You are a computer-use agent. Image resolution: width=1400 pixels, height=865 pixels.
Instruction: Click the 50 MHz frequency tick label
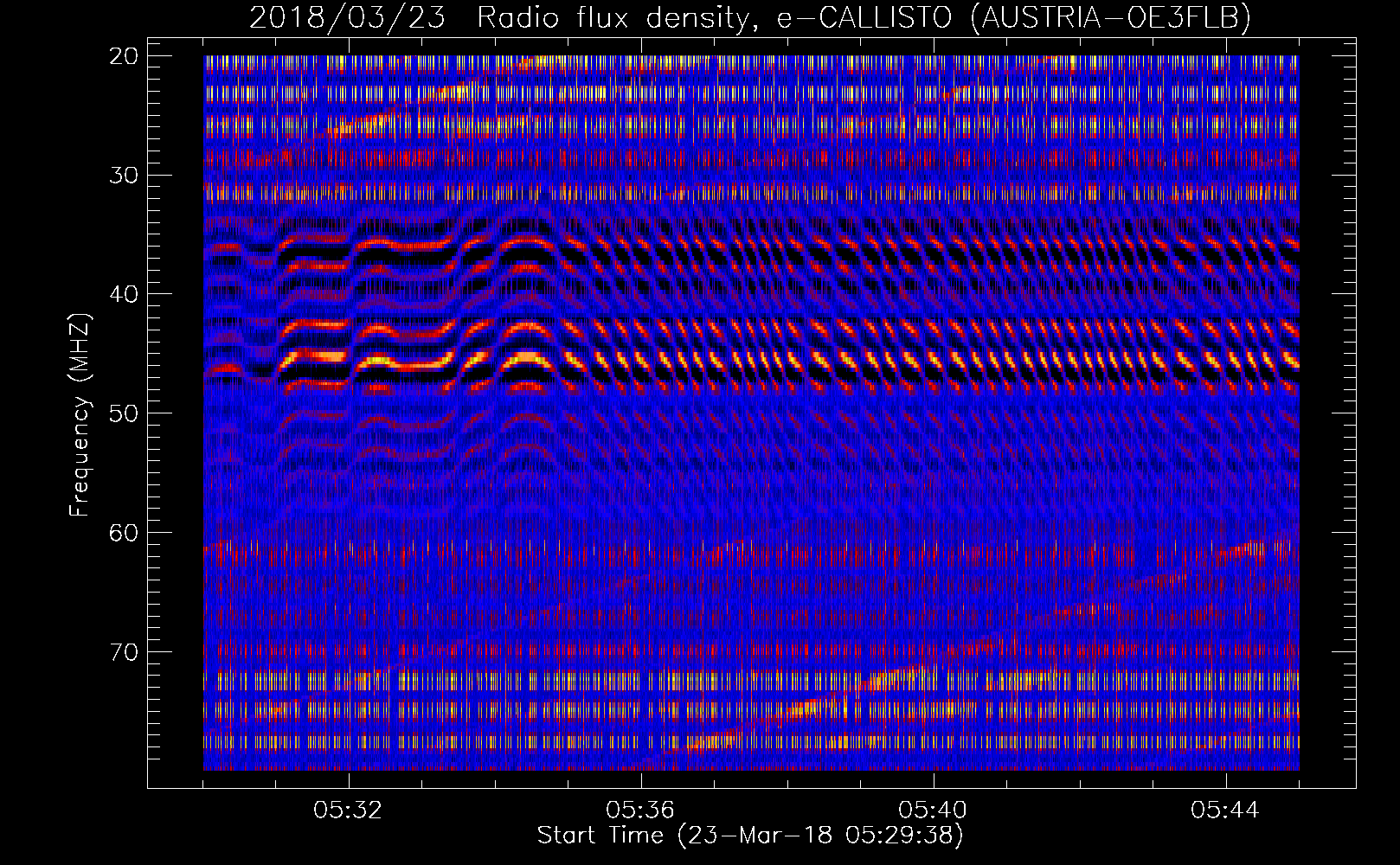(x=125, y=413)
